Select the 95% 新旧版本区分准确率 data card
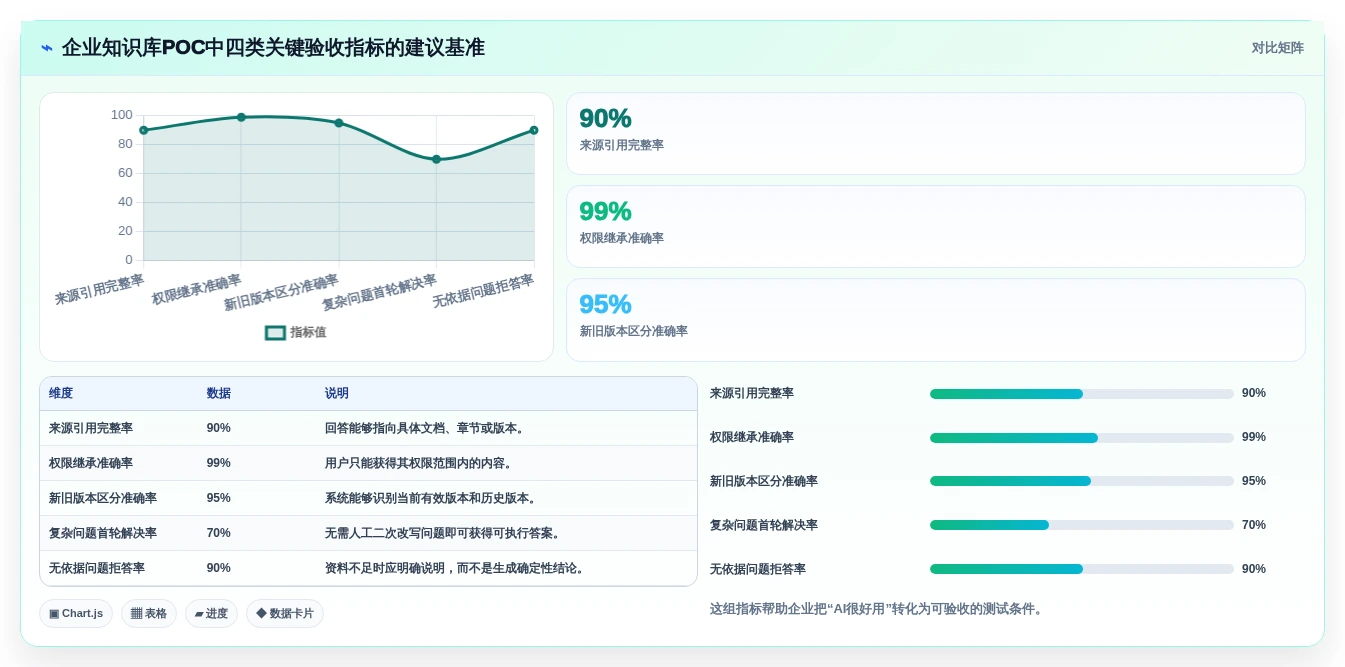The width and height of the screenshot is (1345, 667). tap(935, 320)
